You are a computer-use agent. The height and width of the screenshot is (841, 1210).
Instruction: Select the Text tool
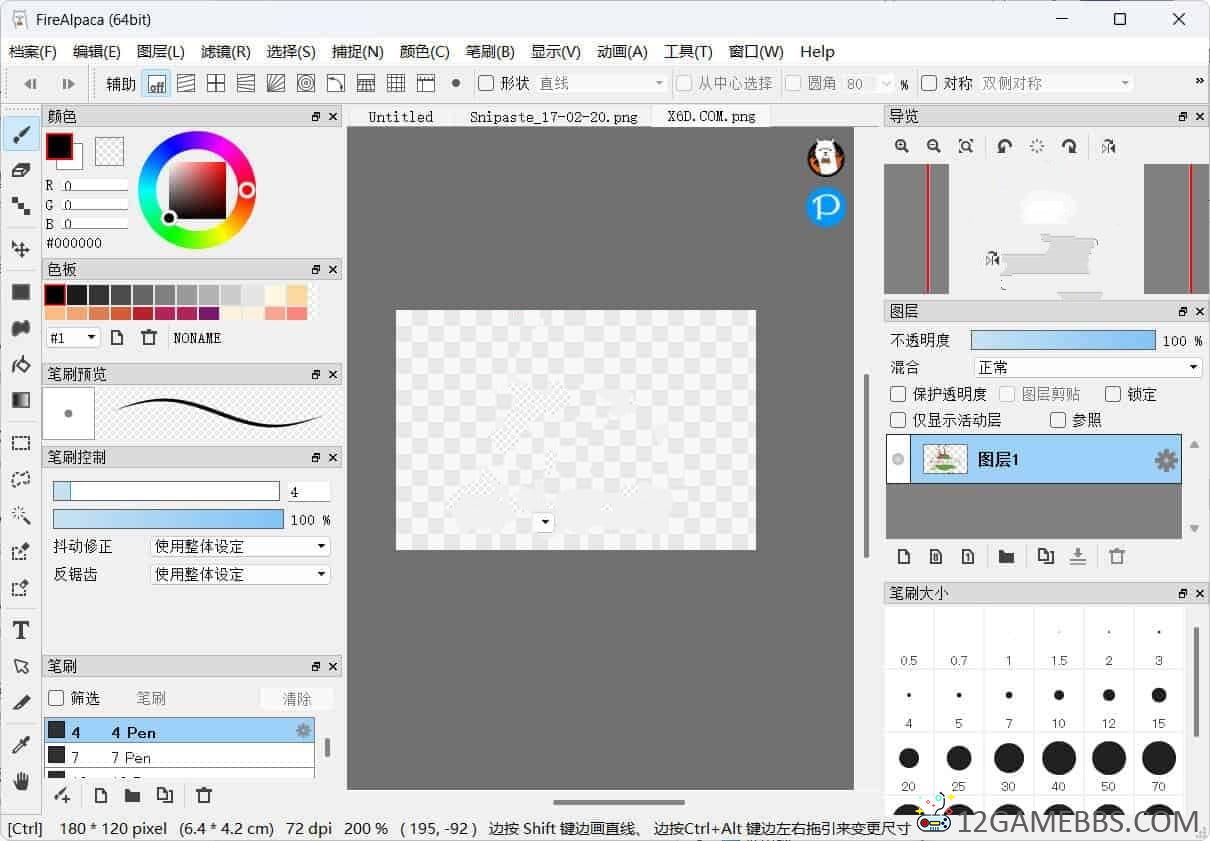(21, 630)
